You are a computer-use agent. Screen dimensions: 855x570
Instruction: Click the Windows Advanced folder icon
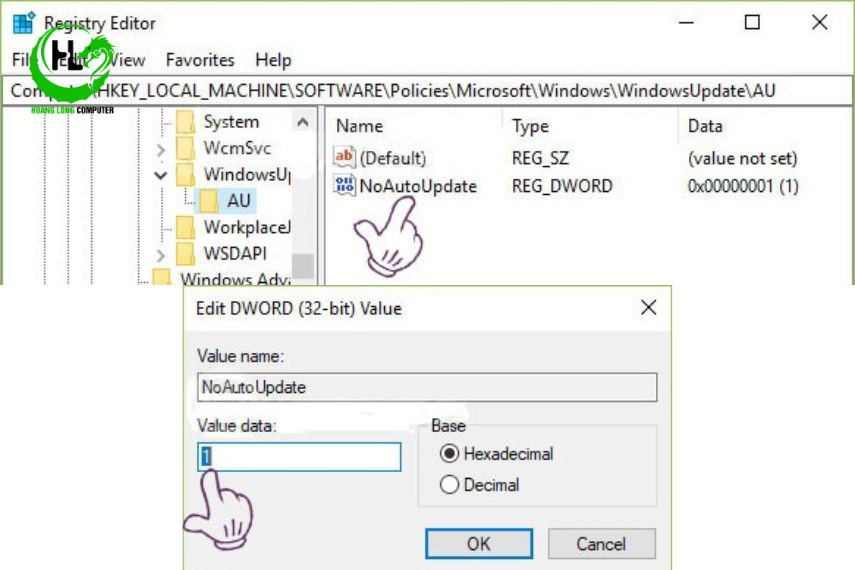click(162, 277)
